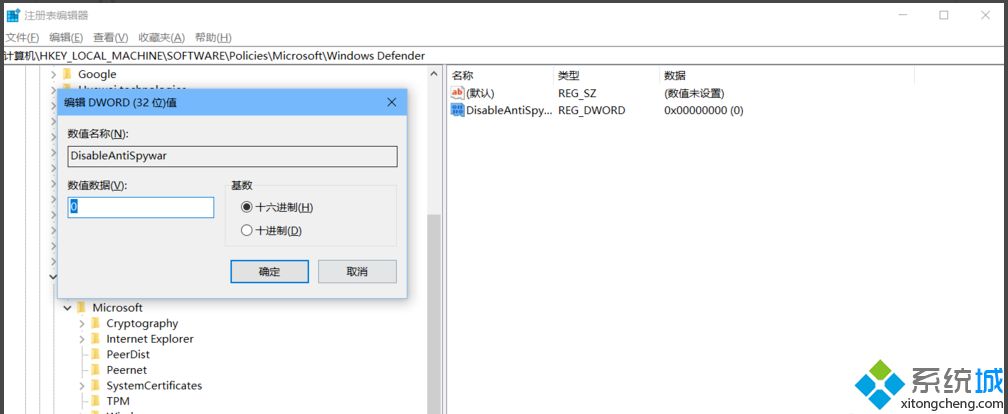Open the 收藏夹(A) menu
Screen dimensions: 1008x414
pyautogui.click(x=161, y=38)
